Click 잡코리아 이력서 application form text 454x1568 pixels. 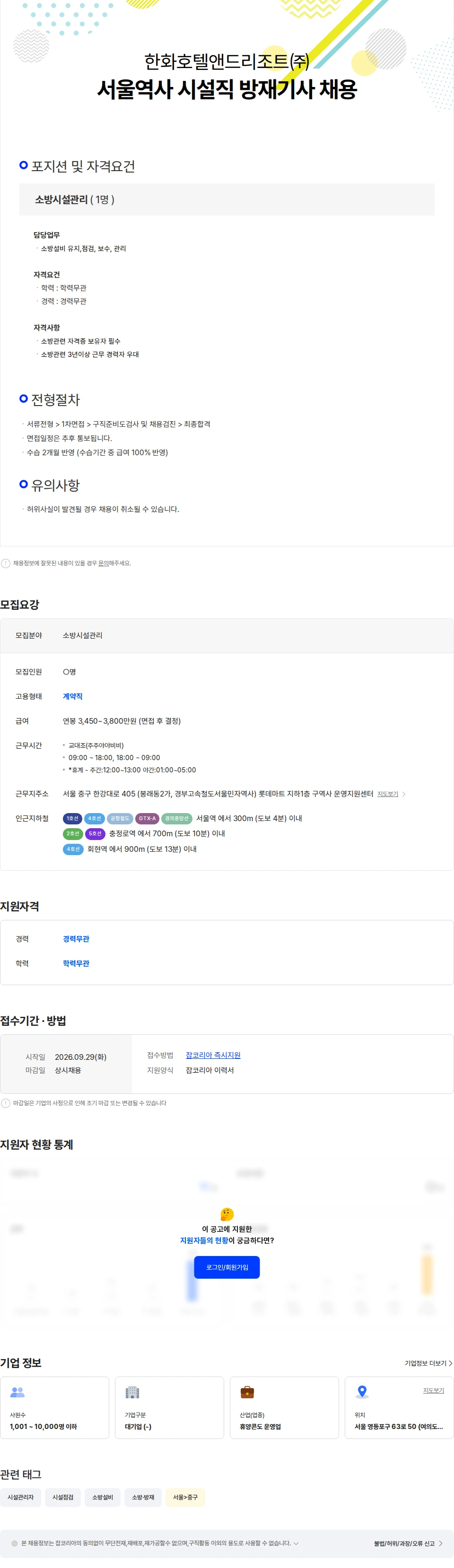(210, 1070)
